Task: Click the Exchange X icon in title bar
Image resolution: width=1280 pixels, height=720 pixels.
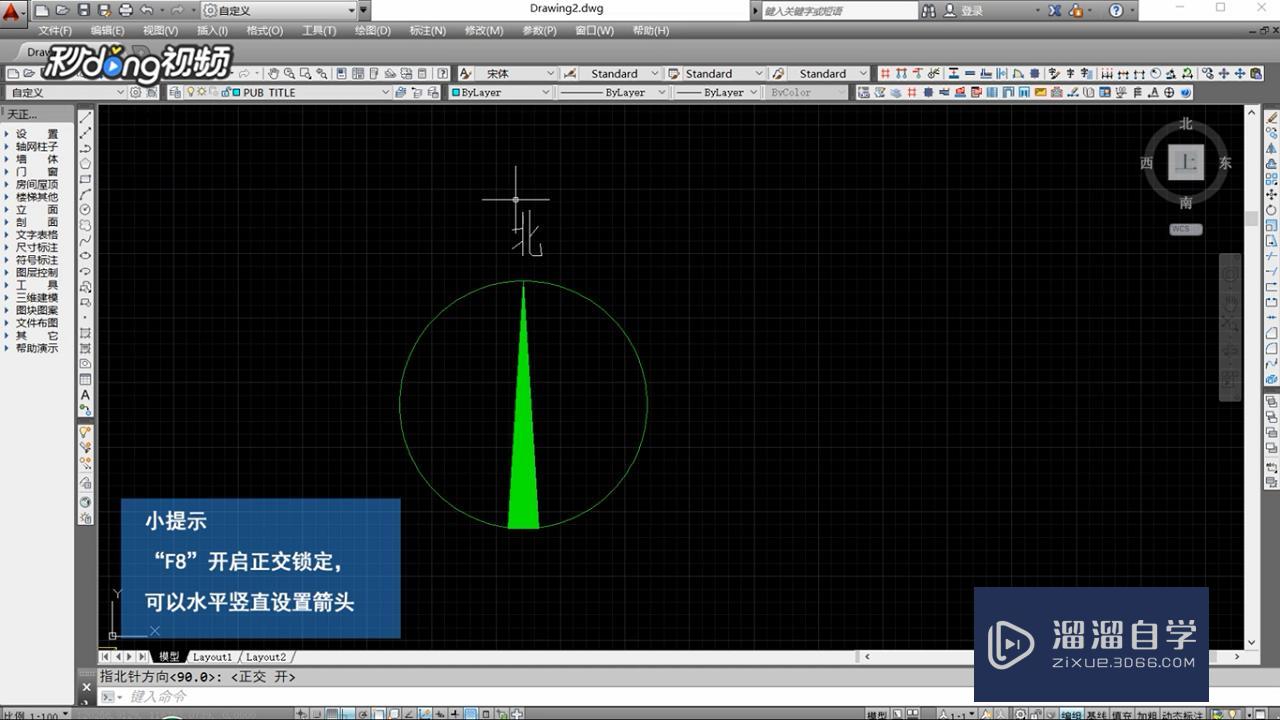Action: coord(1054,10)
